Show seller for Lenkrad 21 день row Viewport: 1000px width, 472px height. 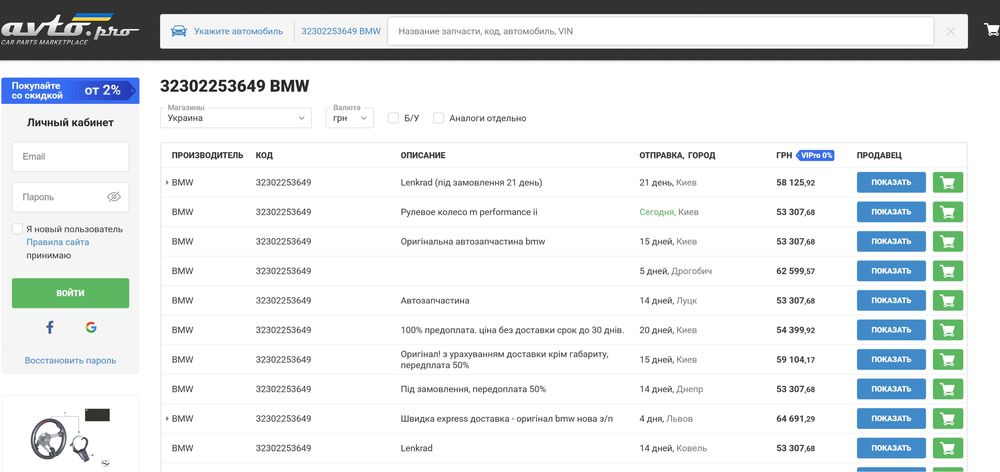tap(891, 182)
